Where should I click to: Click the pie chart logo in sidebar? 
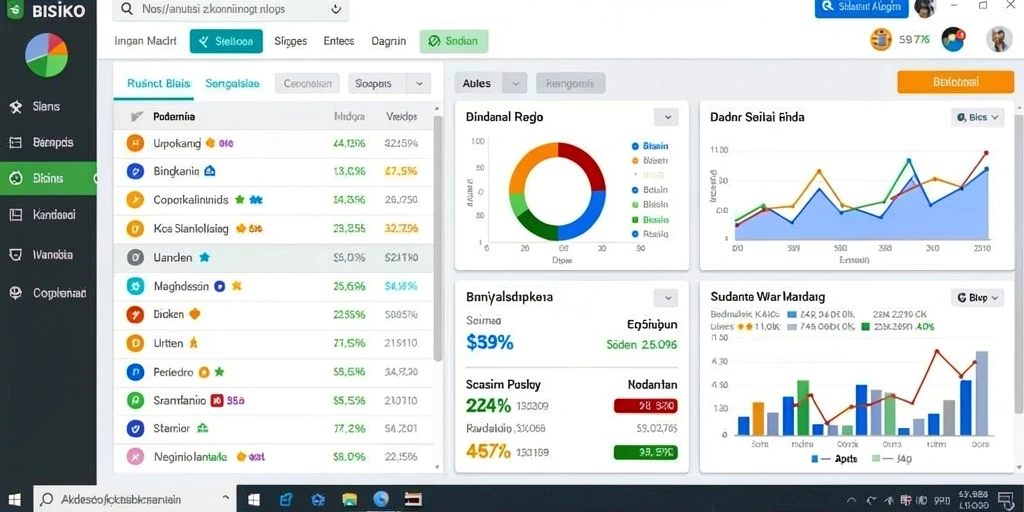pos(46,56)
